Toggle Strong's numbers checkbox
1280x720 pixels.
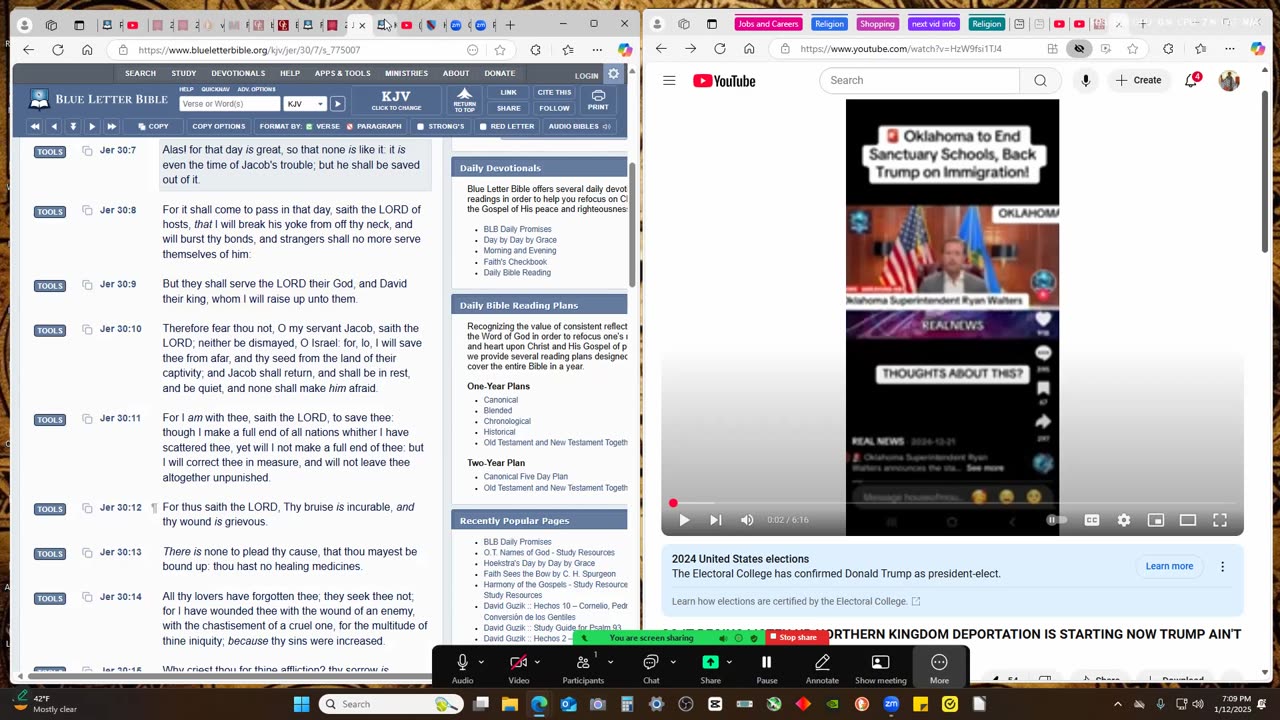421,127
